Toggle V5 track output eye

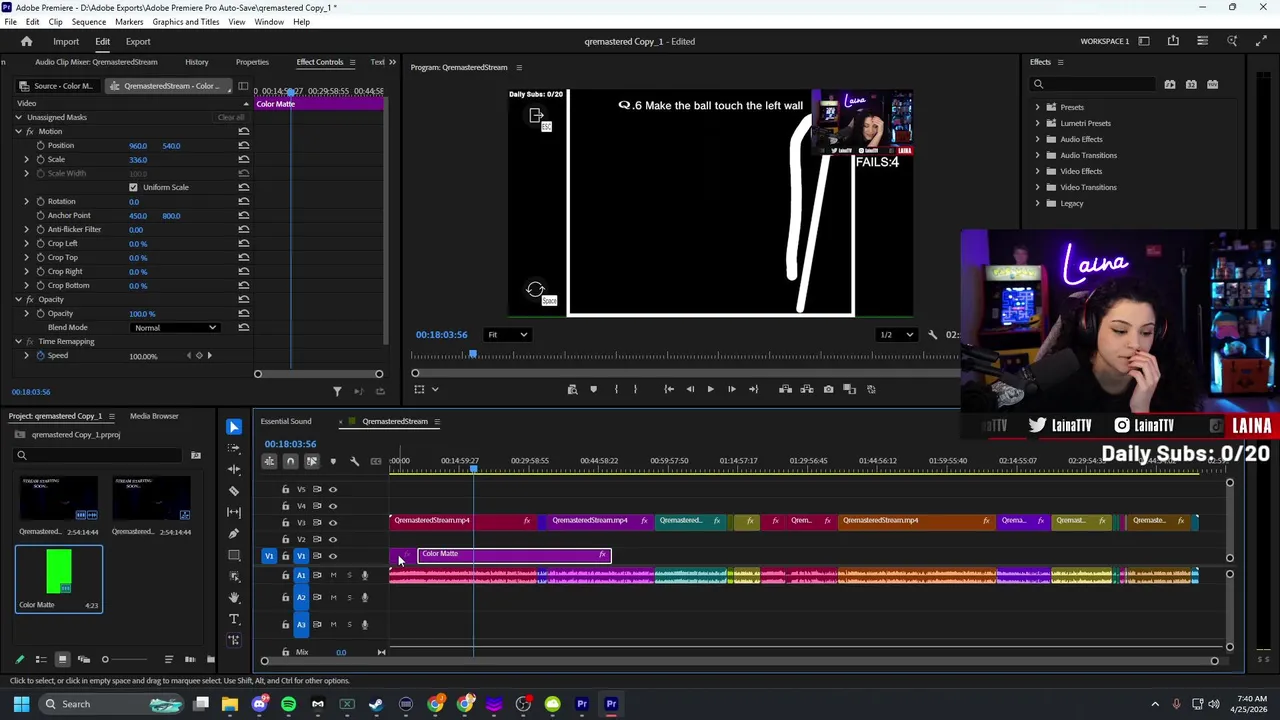[x=333, y=490]
